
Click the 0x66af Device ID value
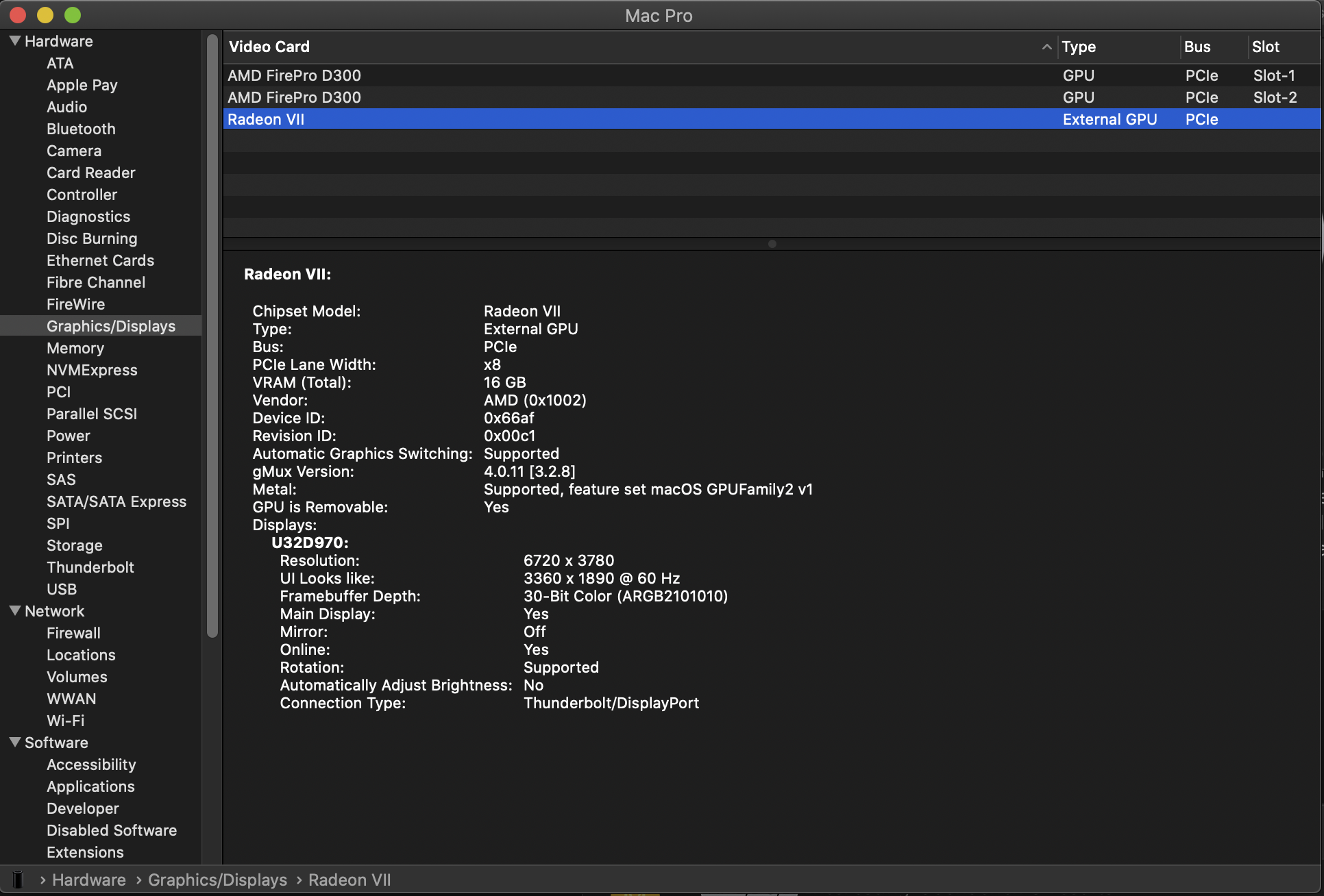click(508, 418)
